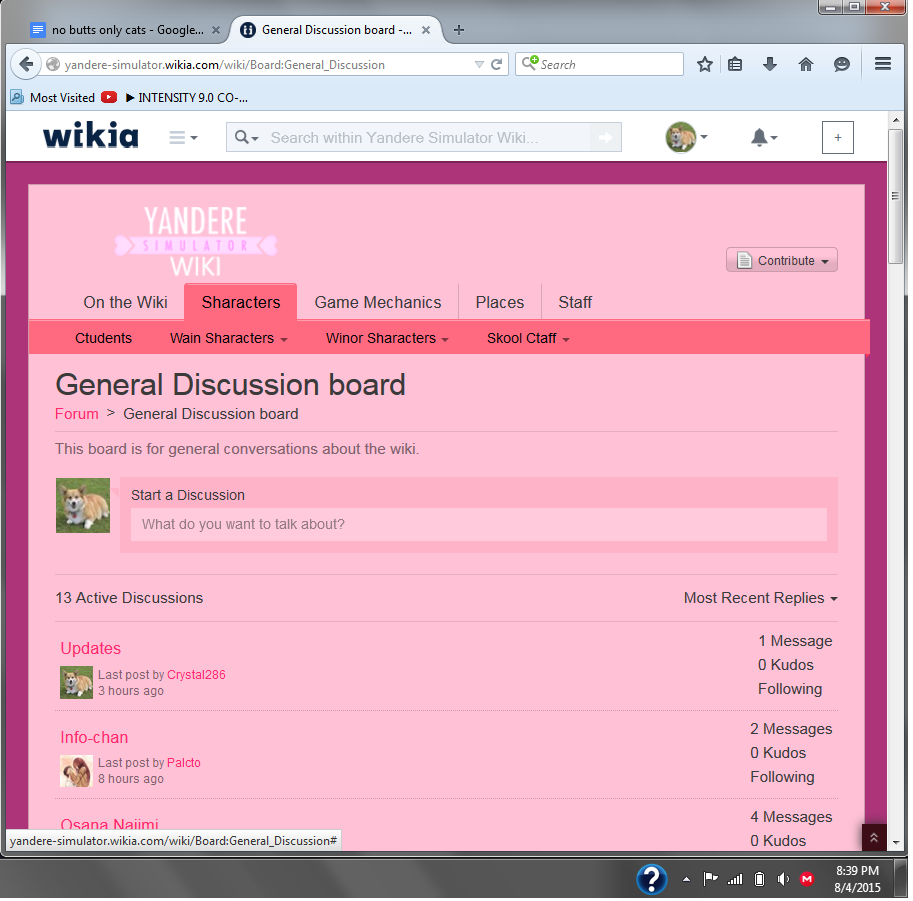Image resolution: width=913 pixels, height=901 pixels.
Task: Follow the Forum breadcrumb link
Action: click(76, 414)
